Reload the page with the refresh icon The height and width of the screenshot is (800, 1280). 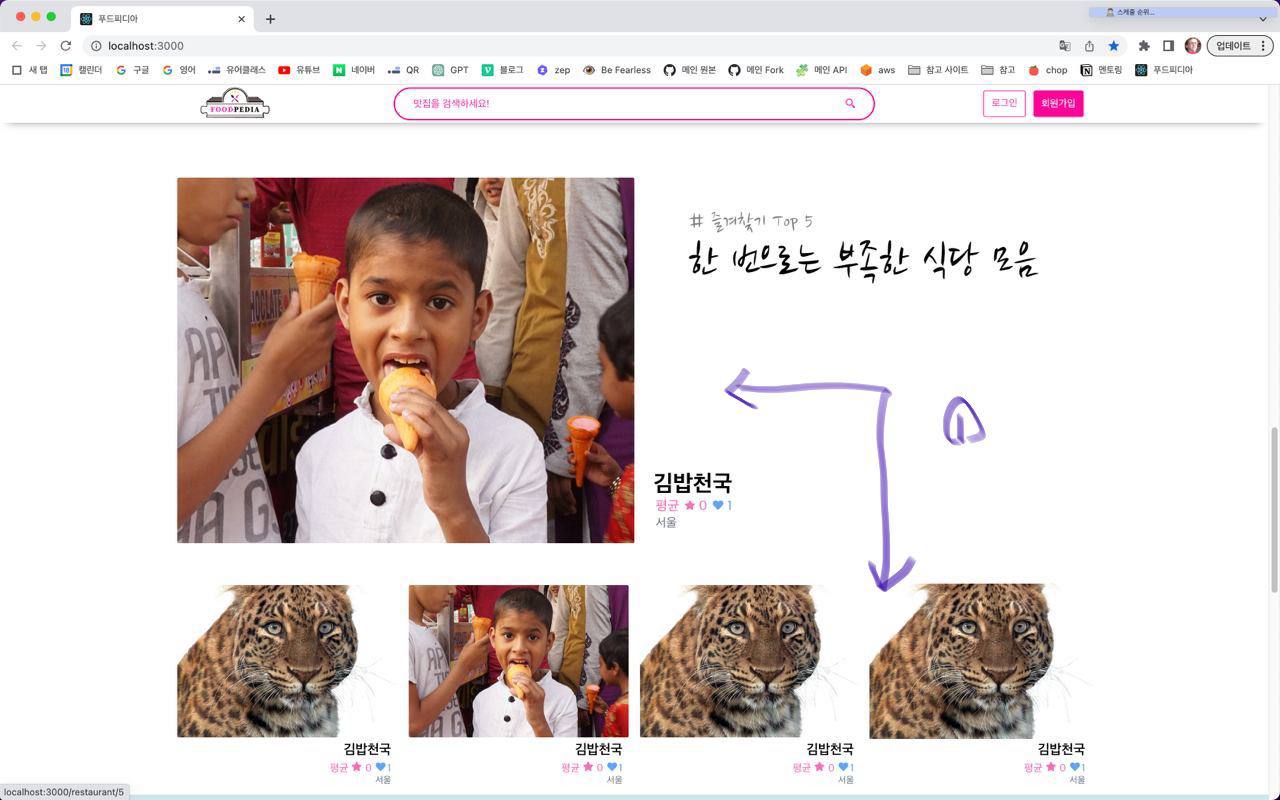pyautogui.click(x=66, y=45)
